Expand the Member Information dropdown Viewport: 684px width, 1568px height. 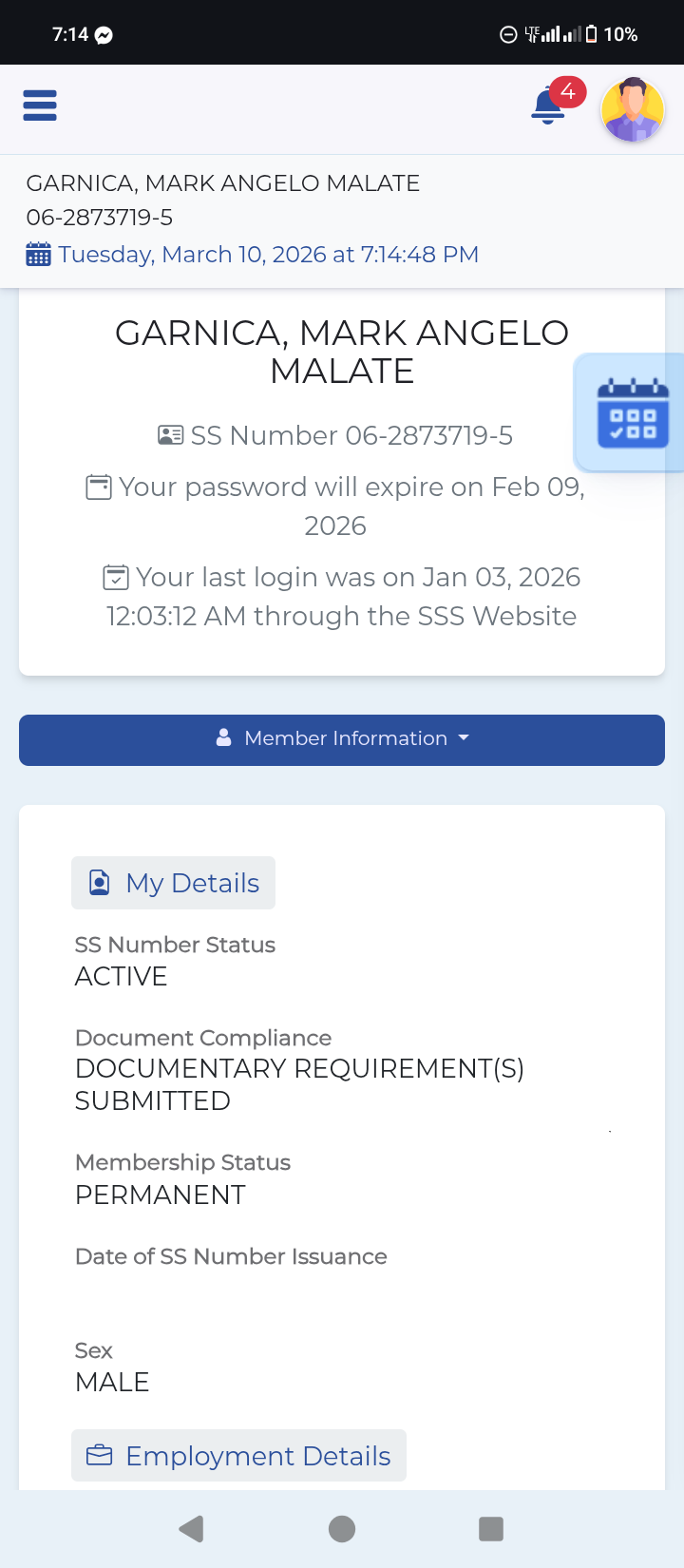(342, 739)
